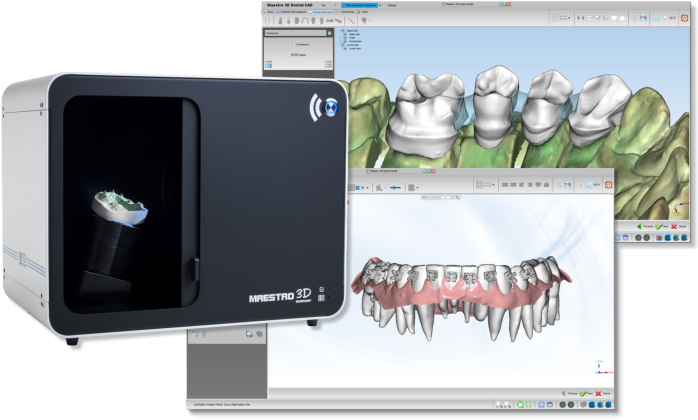
Task: Click the first green target icon in front status bar
Action: [520, 404]
